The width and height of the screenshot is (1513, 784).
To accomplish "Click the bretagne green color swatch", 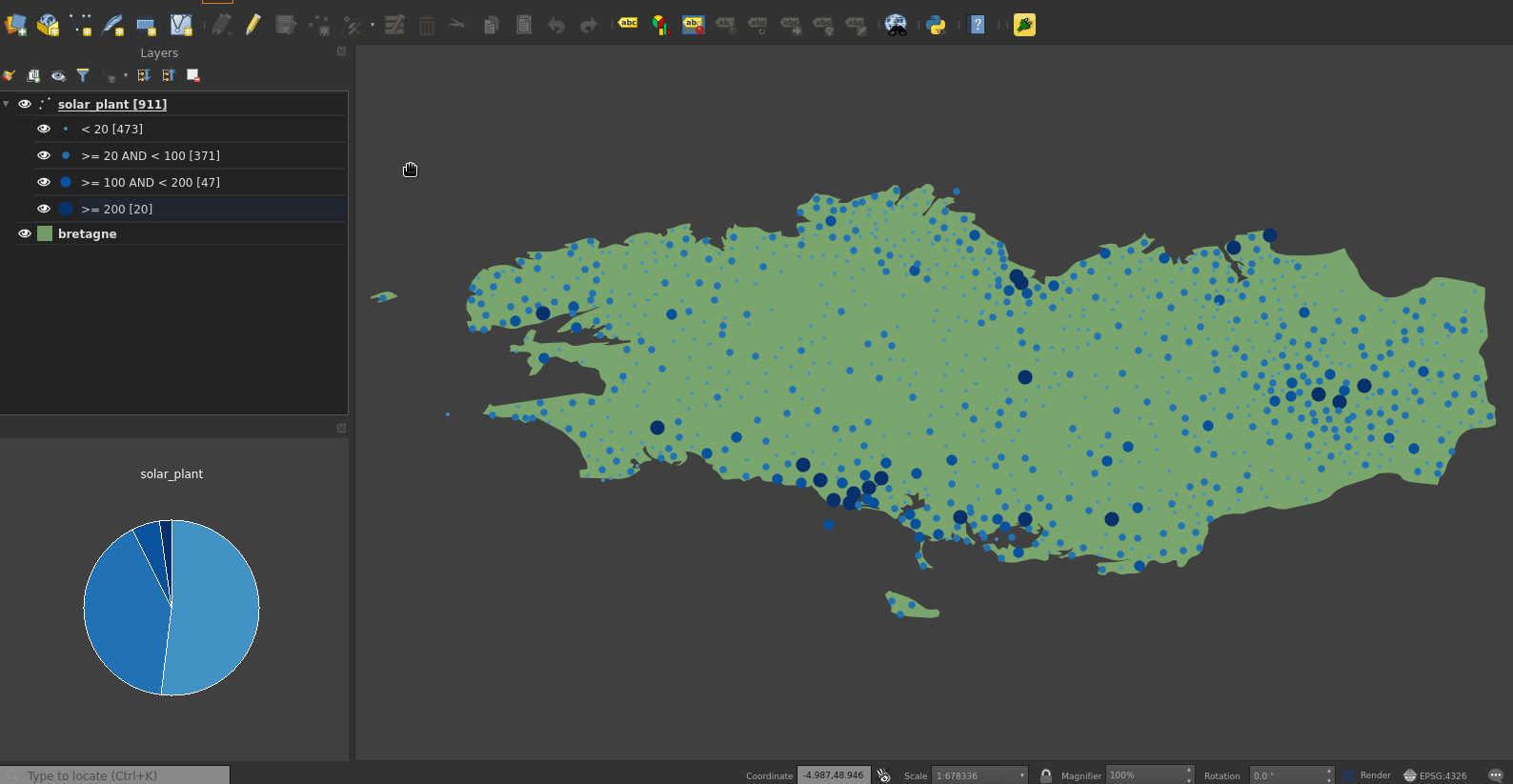I will pos(45,233).
